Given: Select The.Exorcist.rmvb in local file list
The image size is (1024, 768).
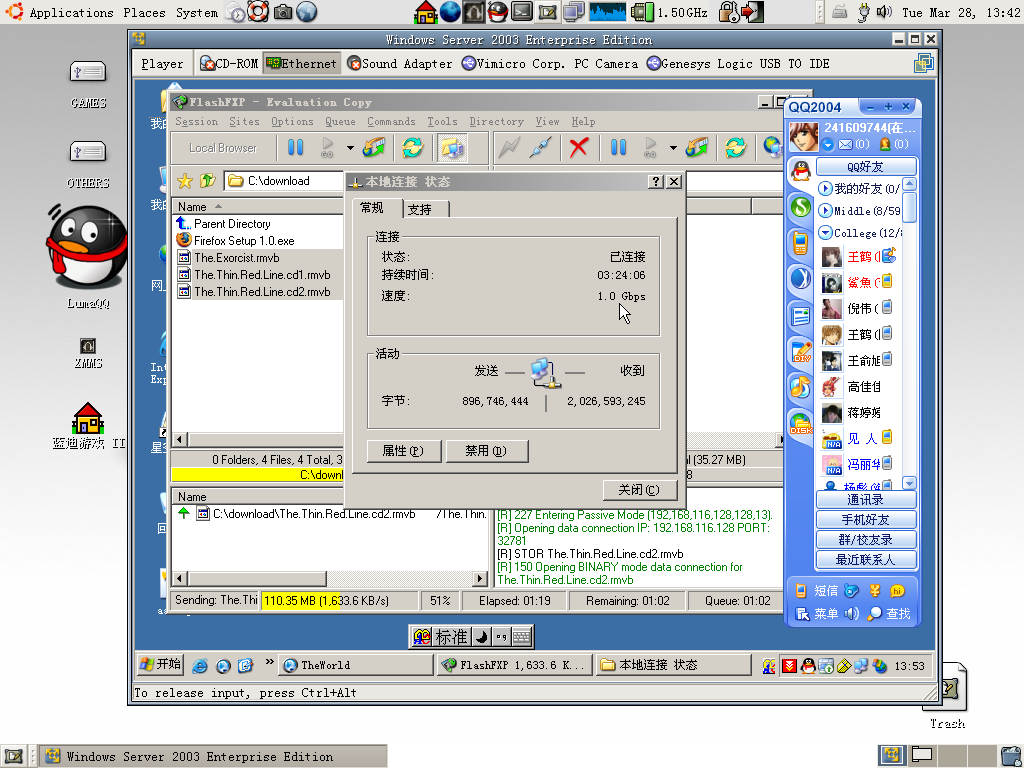Looking at the screenshot, I should 236,258.
